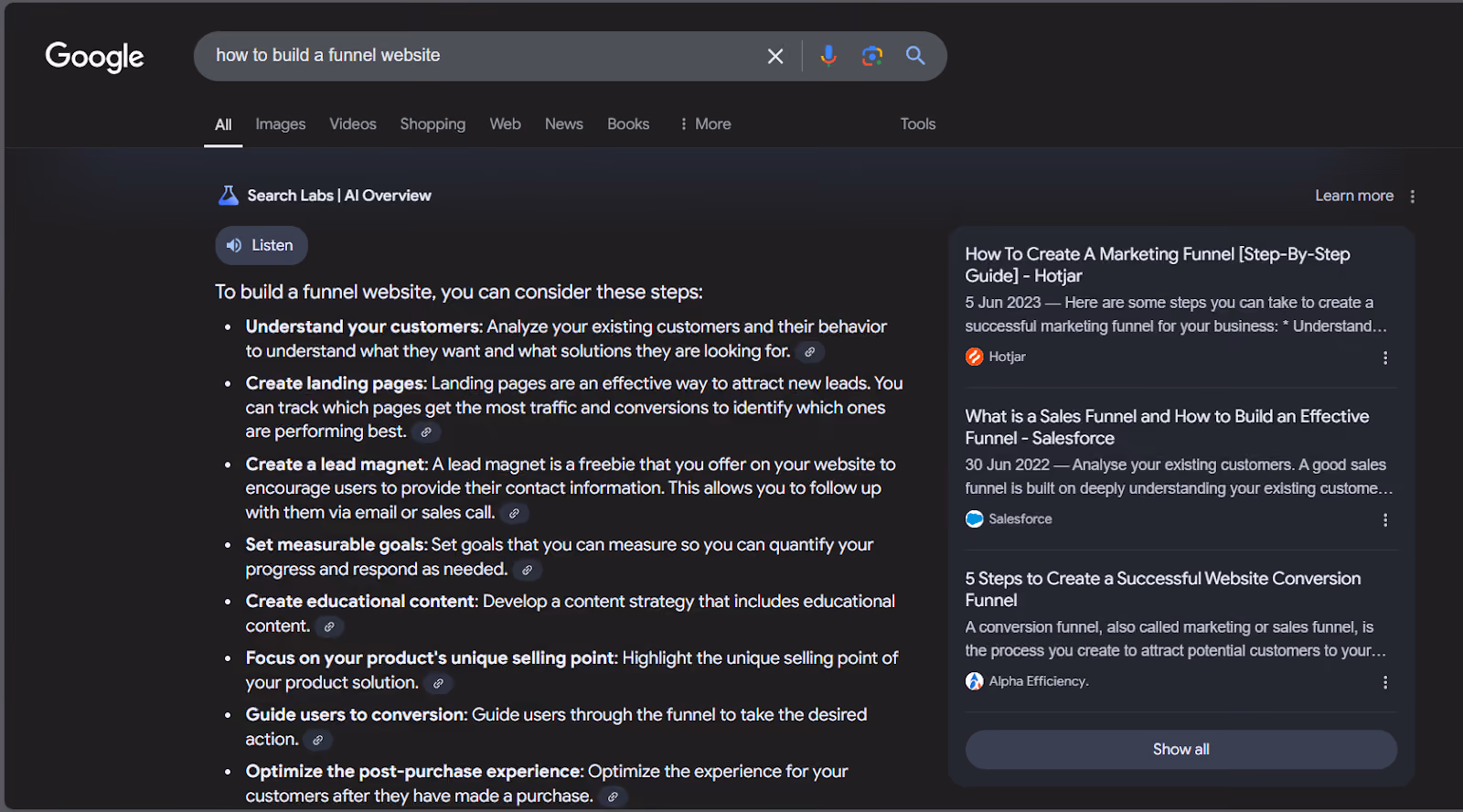Click the Hotjar favicon

tap(975, 357)
